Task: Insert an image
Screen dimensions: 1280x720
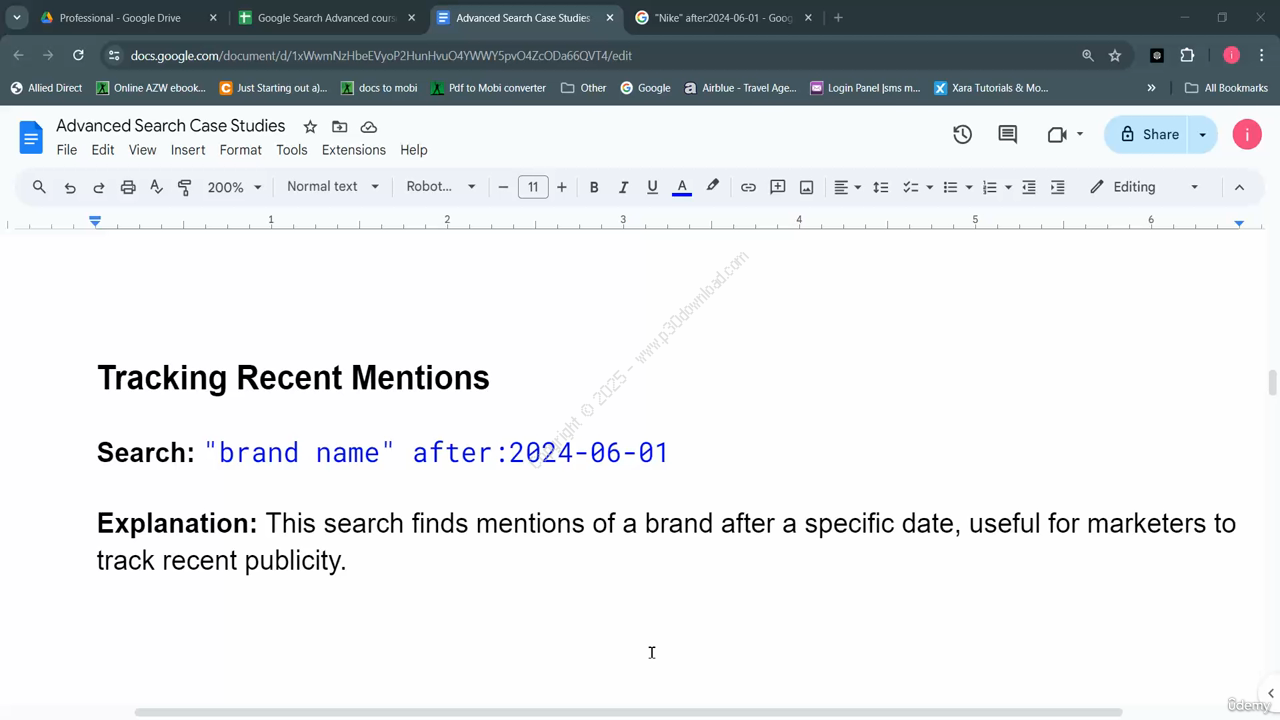Action: (x=806, y=187)
